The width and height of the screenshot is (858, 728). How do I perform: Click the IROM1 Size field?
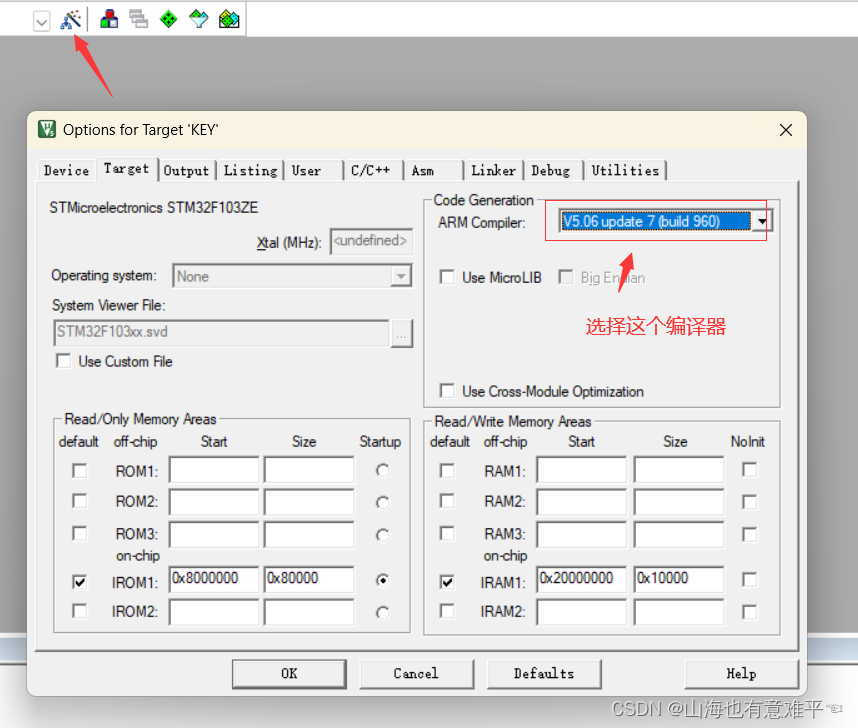point(309,579)
